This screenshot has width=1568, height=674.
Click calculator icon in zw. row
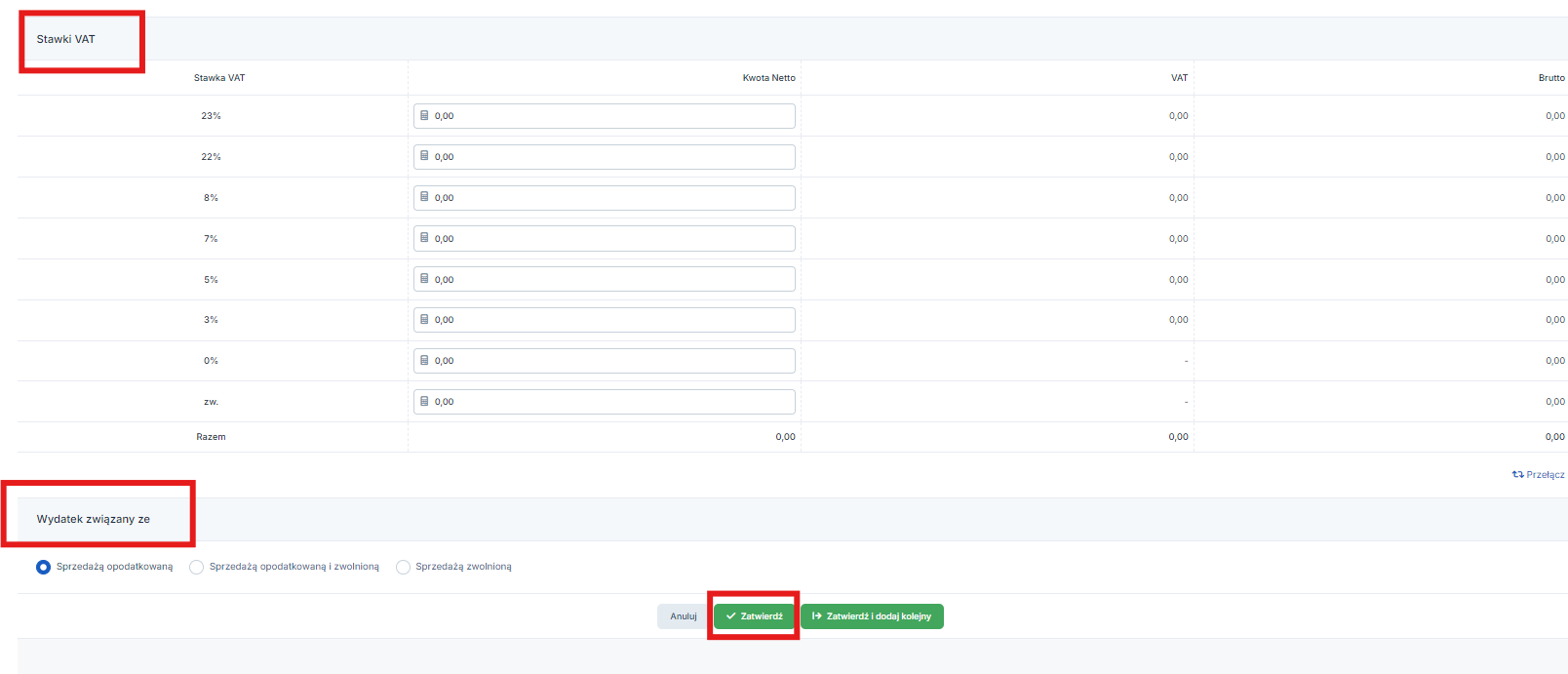pyautogui.click(x=424, y=401)
